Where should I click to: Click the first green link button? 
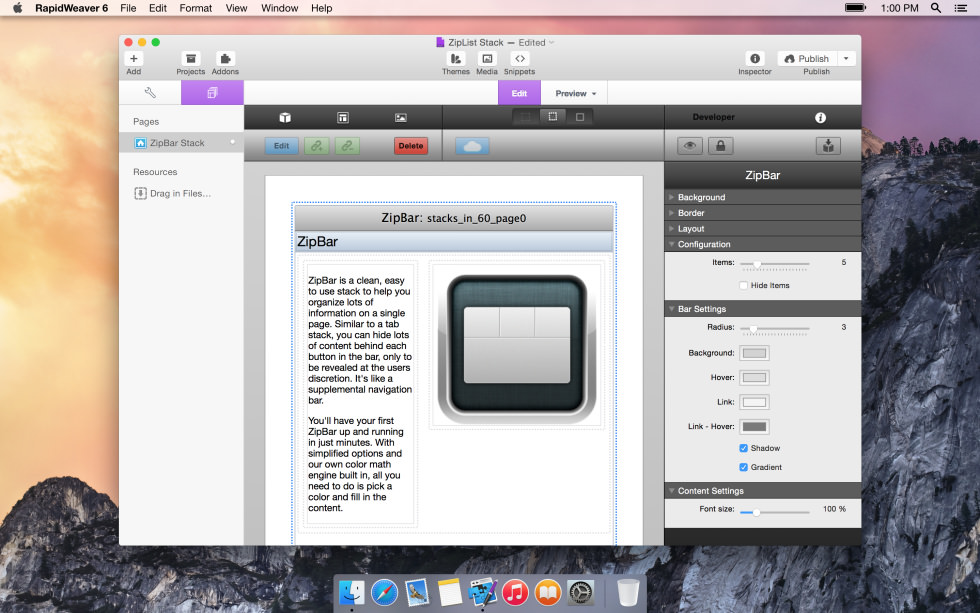pos(317,146)
